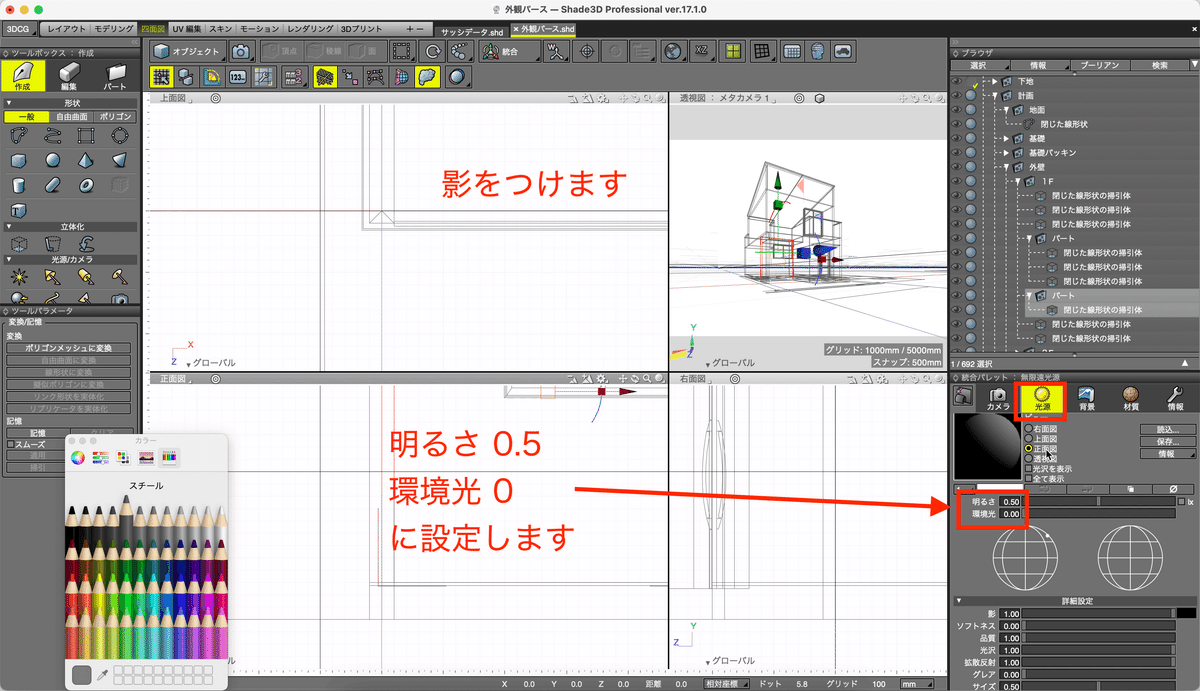Click the ブーリアン button in browser

tap(1099, 65)
